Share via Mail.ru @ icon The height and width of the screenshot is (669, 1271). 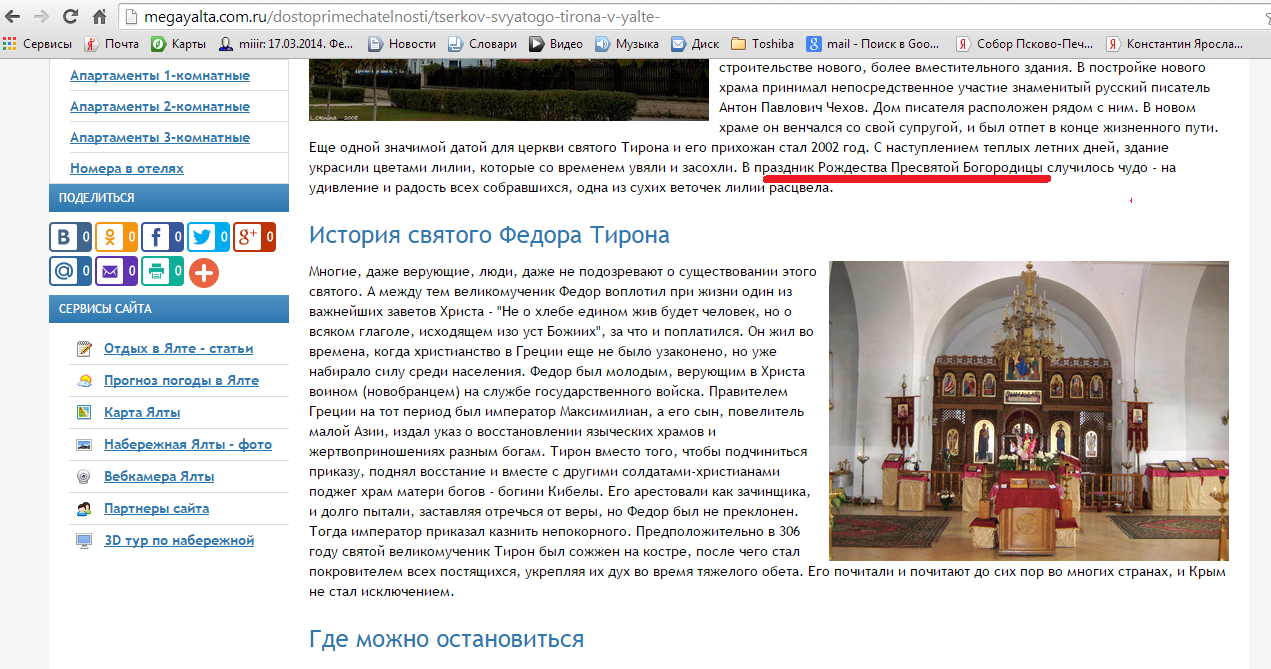pos(70,271)
